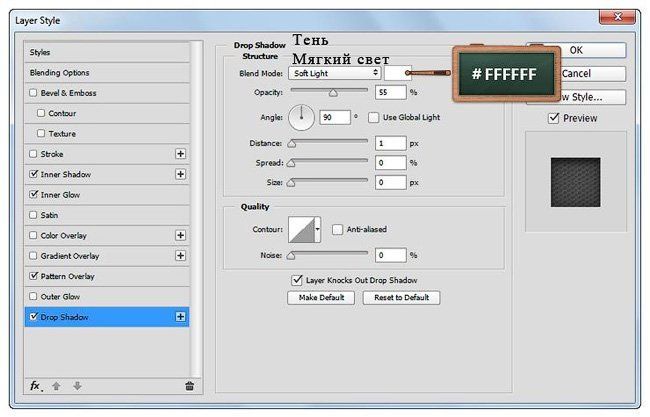Uncheck Layer Knocks Out Drop Shadow
Viewport: 650px width, 417px height.
point(297,280)
